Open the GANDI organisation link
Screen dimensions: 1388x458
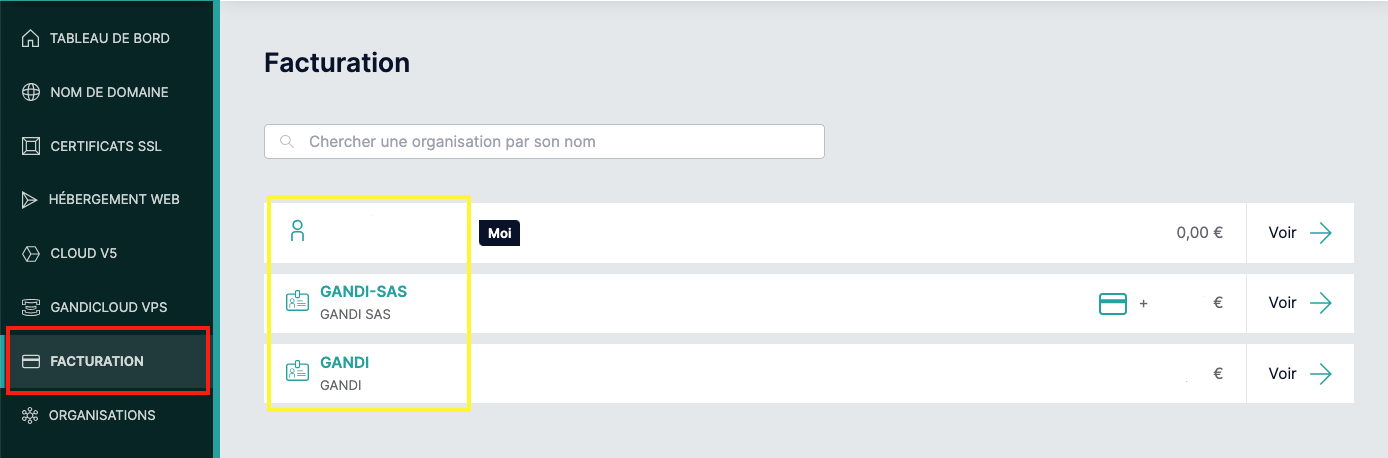[x=345, y=362]
